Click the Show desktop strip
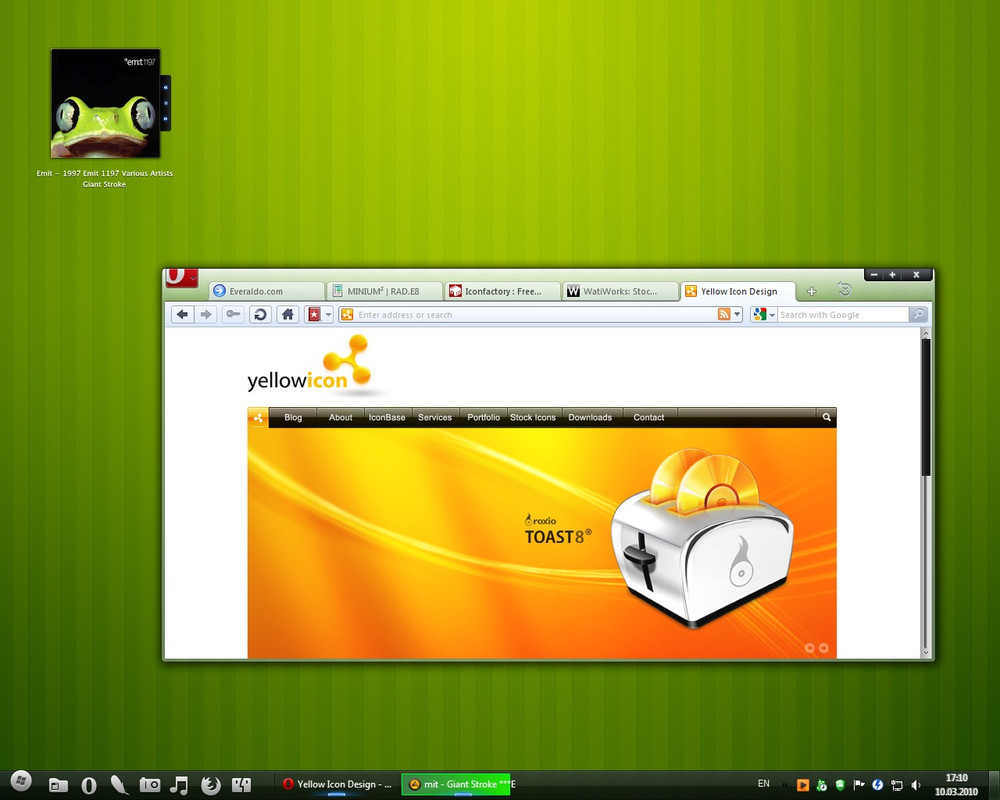 pyautogui.click(x=994, y=785)
